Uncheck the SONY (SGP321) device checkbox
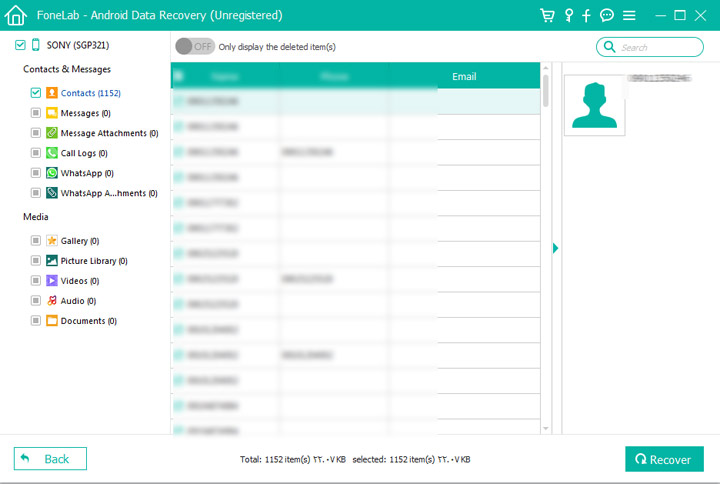 [20, 45]
